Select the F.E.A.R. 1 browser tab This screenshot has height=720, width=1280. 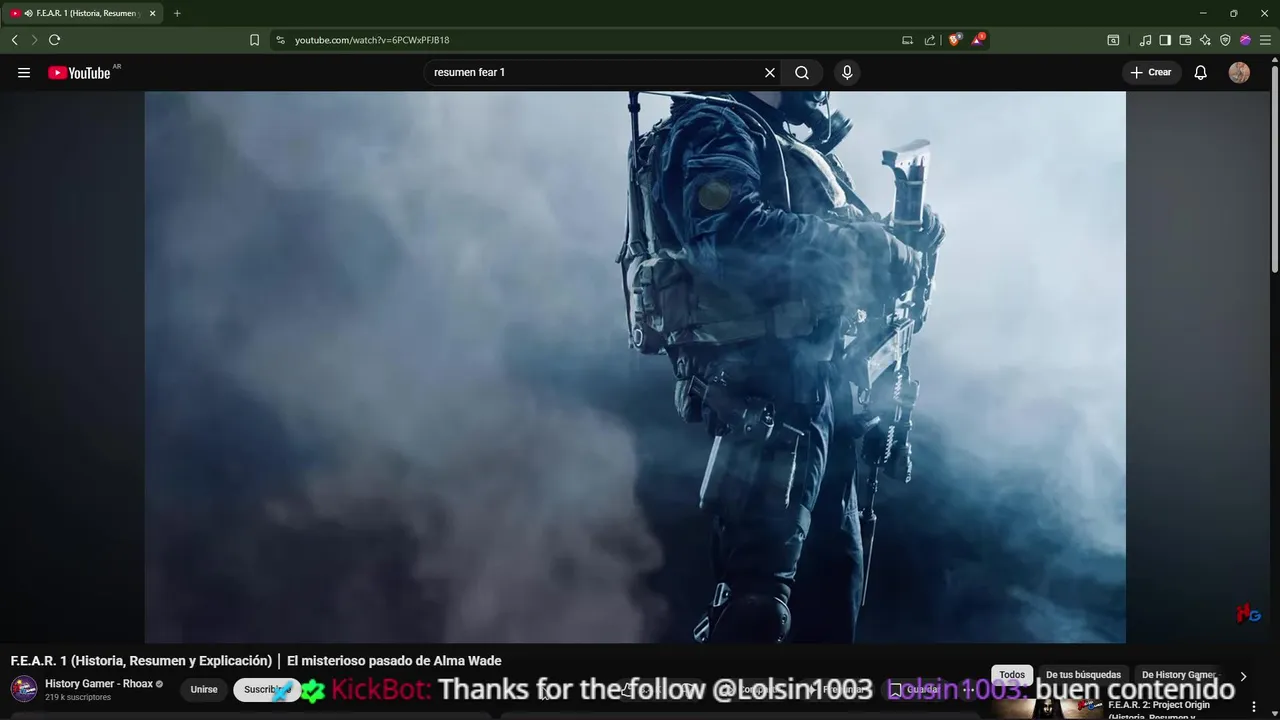click(84, 13)
